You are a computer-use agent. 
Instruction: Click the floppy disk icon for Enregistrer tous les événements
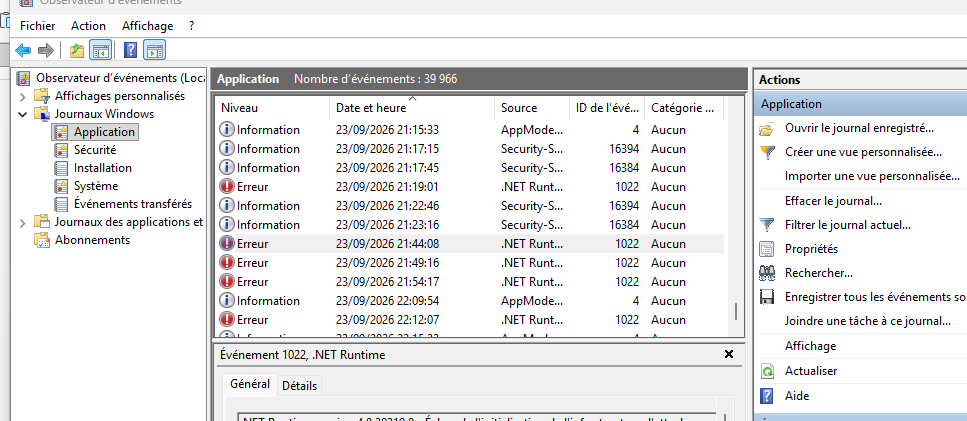click(767, 297)
